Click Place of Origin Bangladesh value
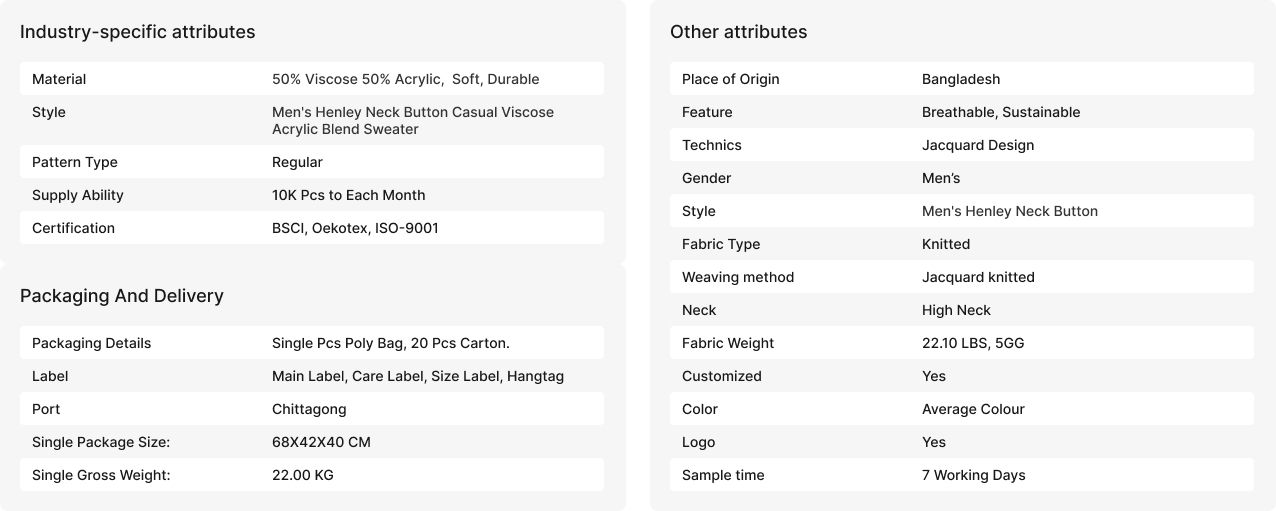Viewport: 1276px width, 511px height. click(x=961, y=79)
